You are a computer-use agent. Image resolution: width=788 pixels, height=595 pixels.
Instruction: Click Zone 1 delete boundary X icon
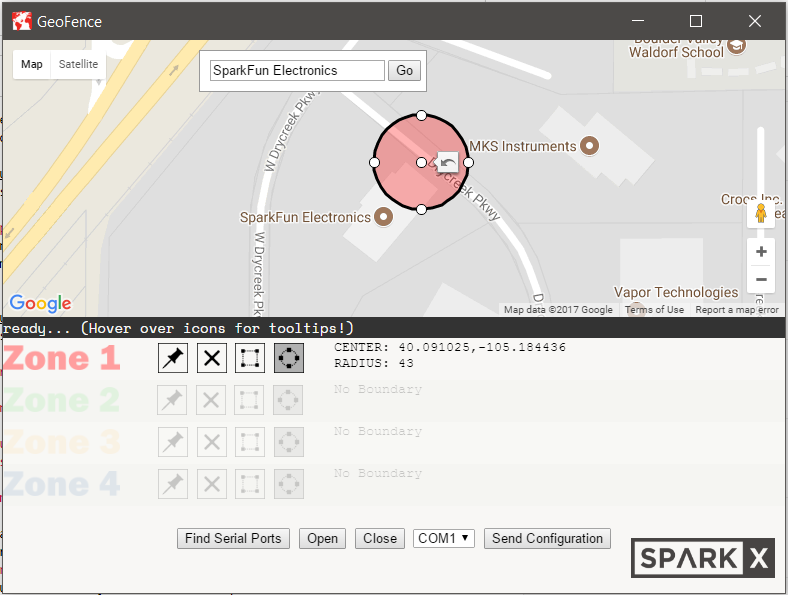212,358
